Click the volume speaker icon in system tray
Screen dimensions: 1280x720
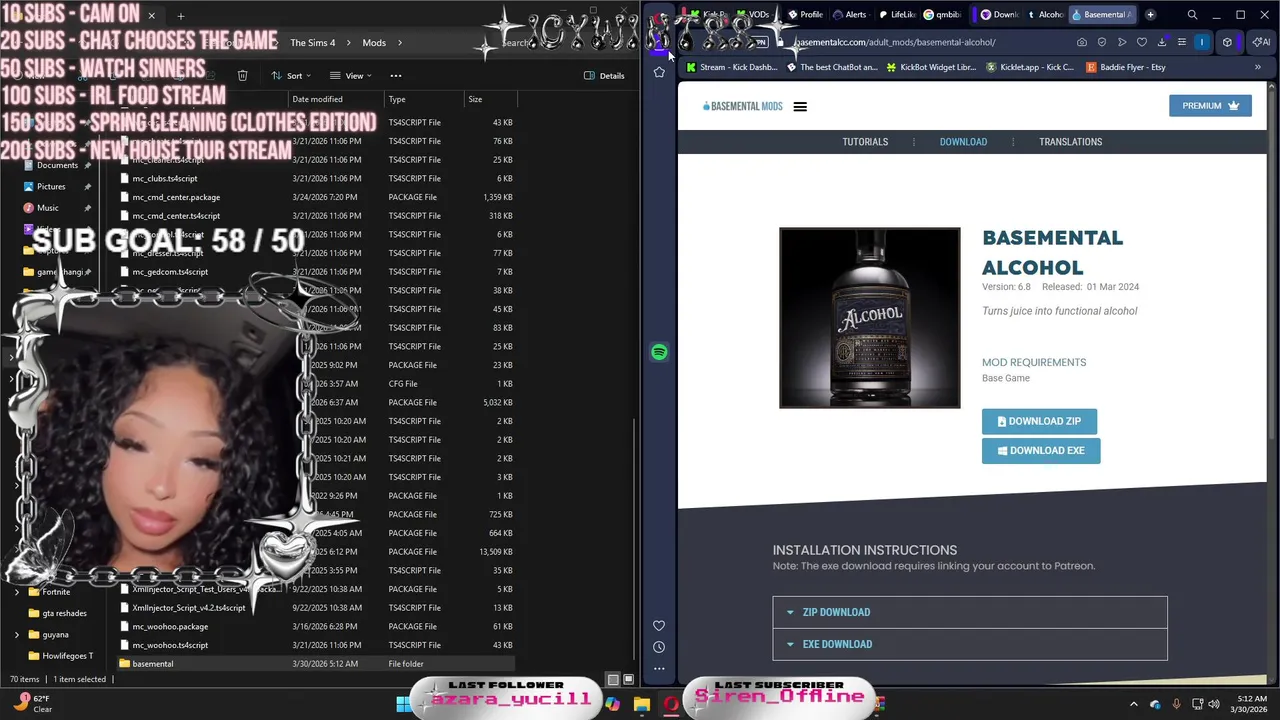(1214, 704)
